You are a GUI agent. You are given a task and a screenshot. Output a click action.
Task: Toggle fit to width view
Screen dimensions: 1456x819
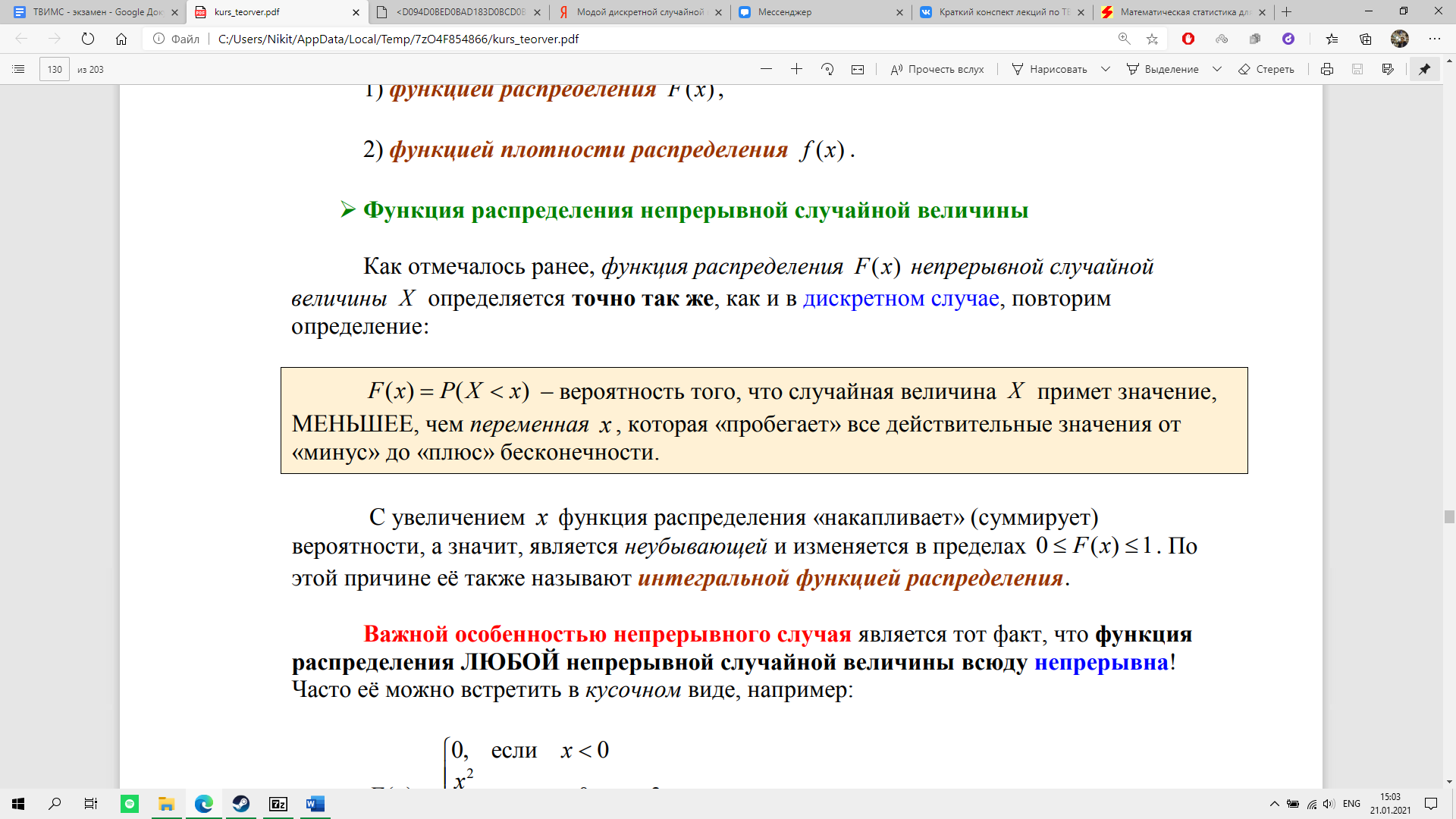858,69
